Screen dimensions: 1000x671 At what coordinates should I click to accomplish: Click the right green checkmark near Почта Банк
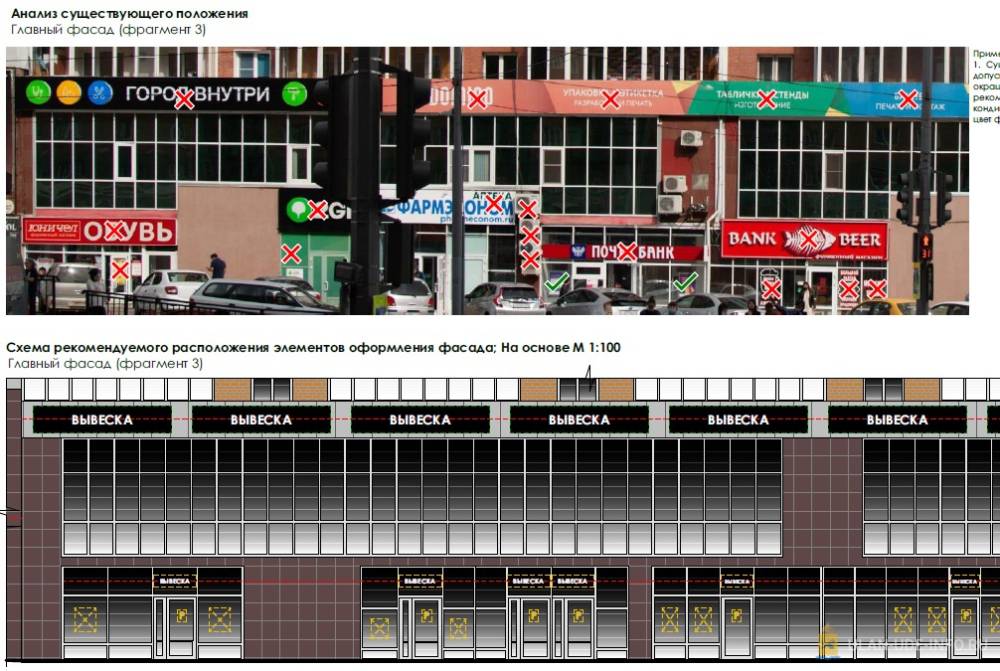[685, 284]
